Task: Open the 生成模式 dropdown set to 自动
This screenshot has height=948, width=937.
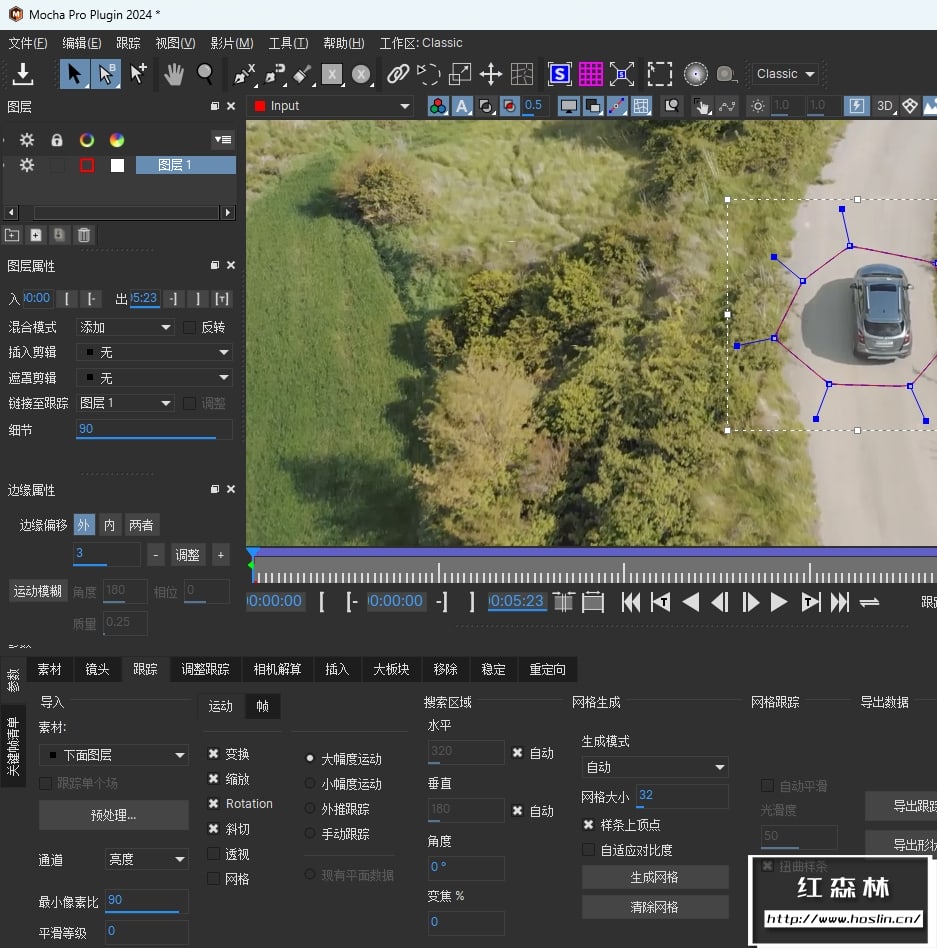Action: click(655, 767)
